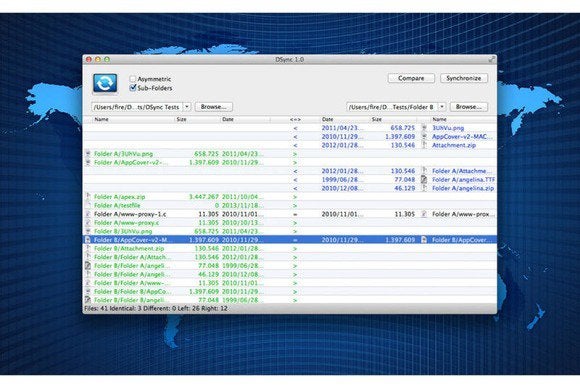580x388 pixels.
Task: Click the Compare button
Action: (x=411, y=78)
